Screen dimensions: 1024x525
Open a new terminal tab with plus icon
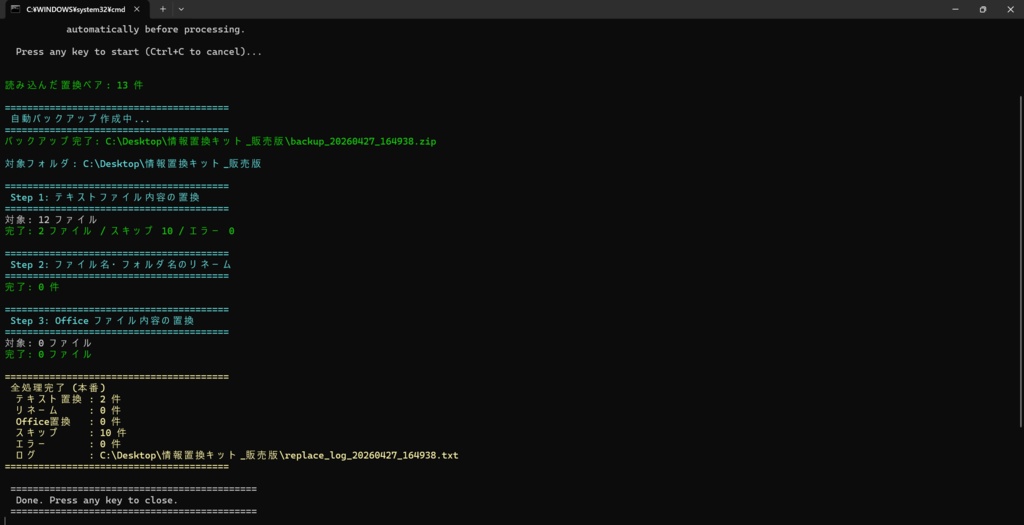click(x=163, y=9)
